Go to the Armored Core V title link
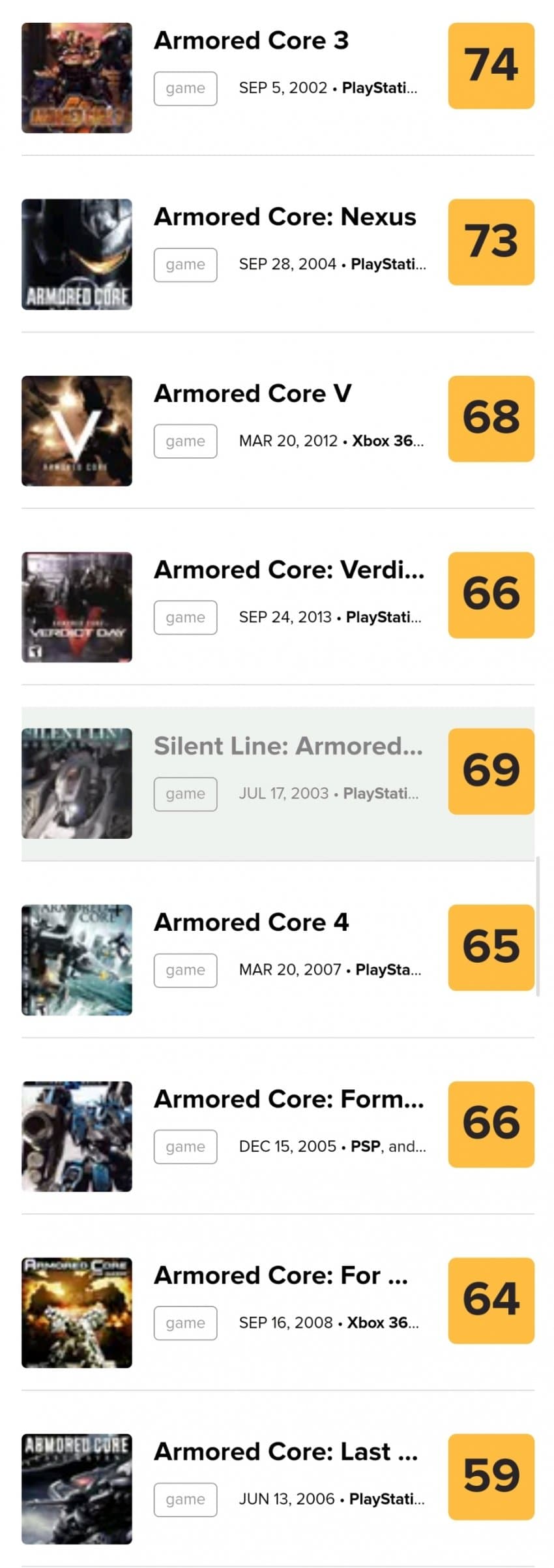Screen dimensions: 554x1568 [253, 393]
